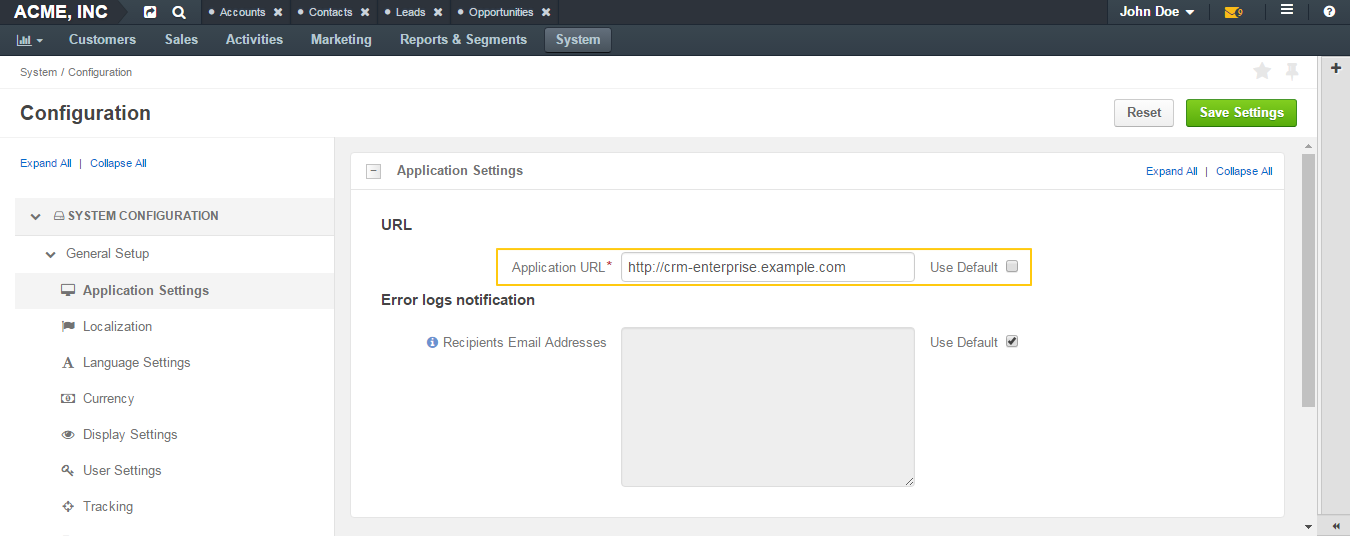Click Collapse All in Application Settings panel
Image resolution: width=1350 pixels, height=536 pixels.
(x=1244, y=171)
